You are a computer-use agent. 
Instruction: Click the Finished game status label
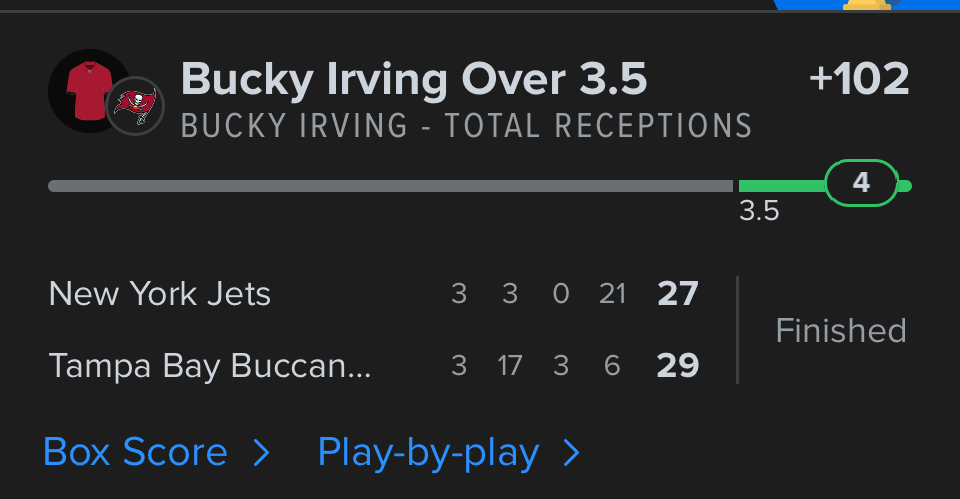[841, 330]
